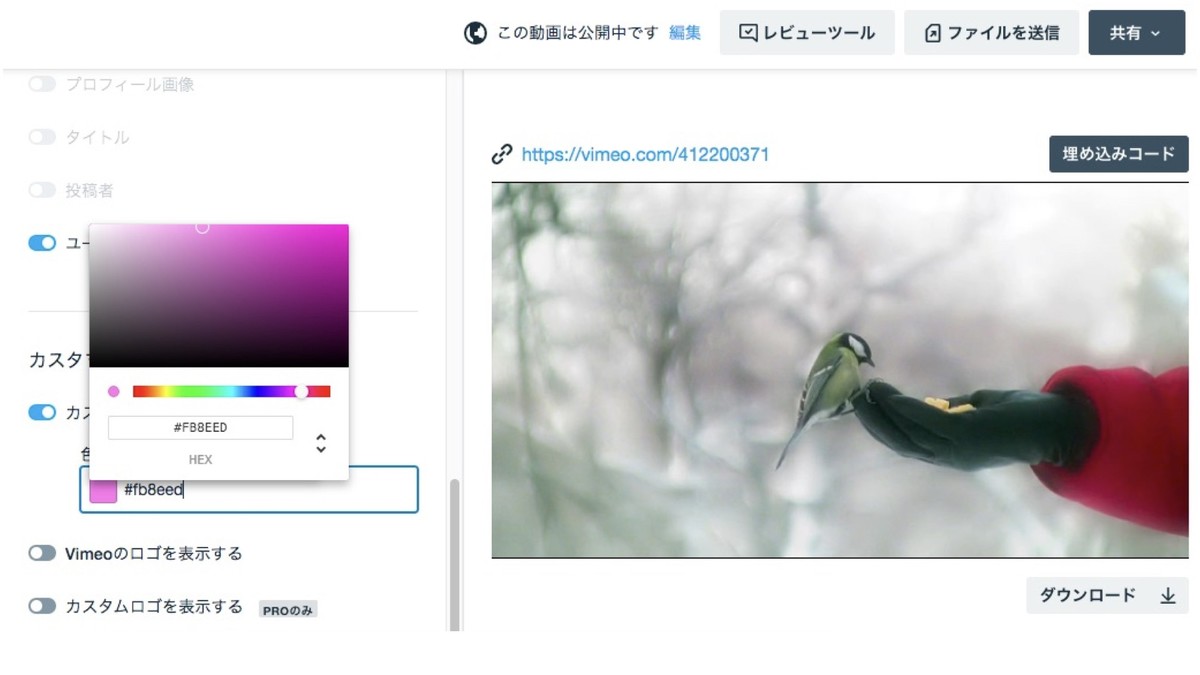This screenshot has width=1200, height=675.
Task: Open the vimeo.com/412200371 link
Action: point(645,154)
